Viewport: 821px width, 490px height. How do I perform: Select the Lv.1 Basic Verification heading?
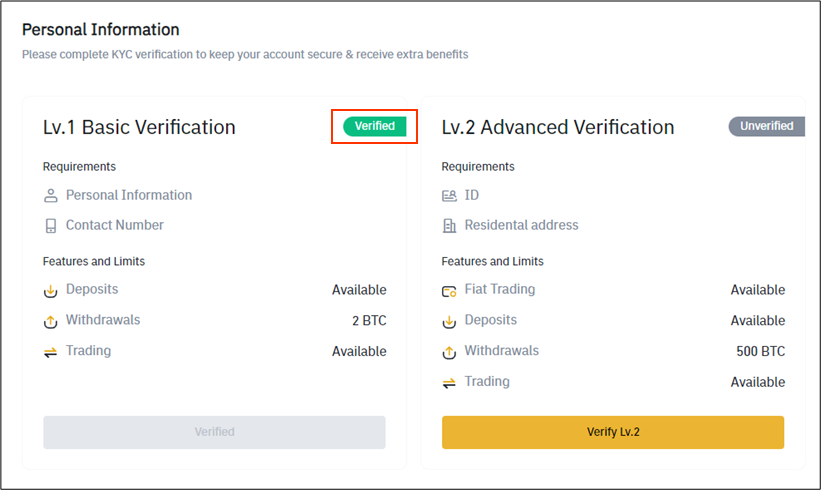[139, 127]
